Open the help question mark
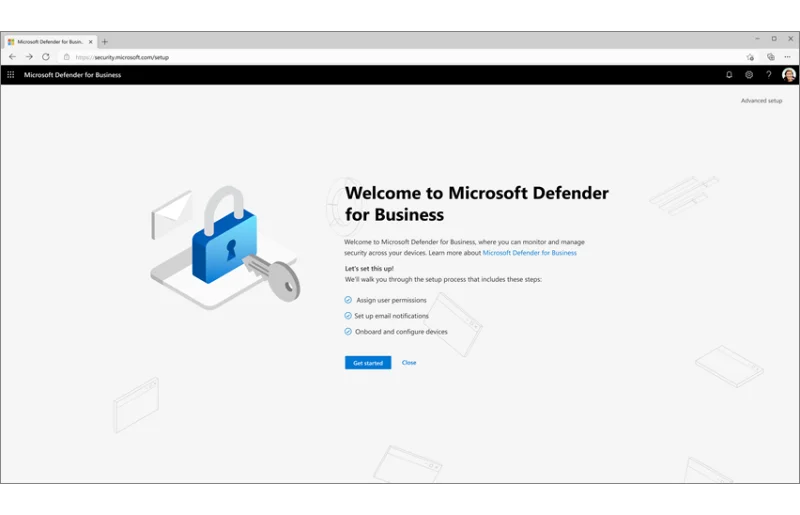 pos(768,75)
